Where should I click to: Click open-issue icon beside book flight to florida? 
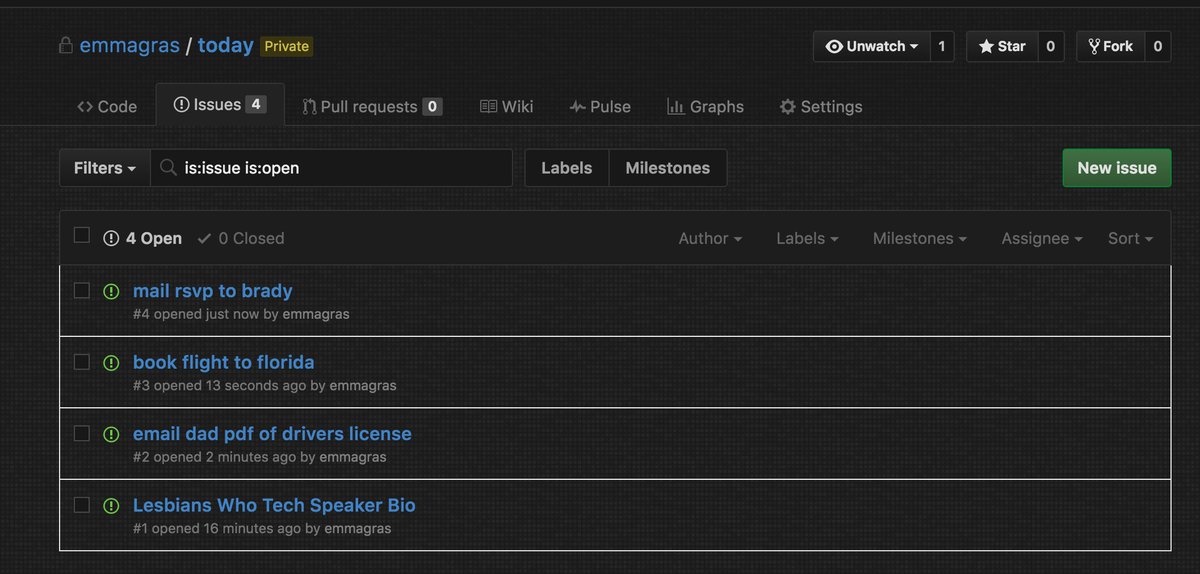[111, 362]
